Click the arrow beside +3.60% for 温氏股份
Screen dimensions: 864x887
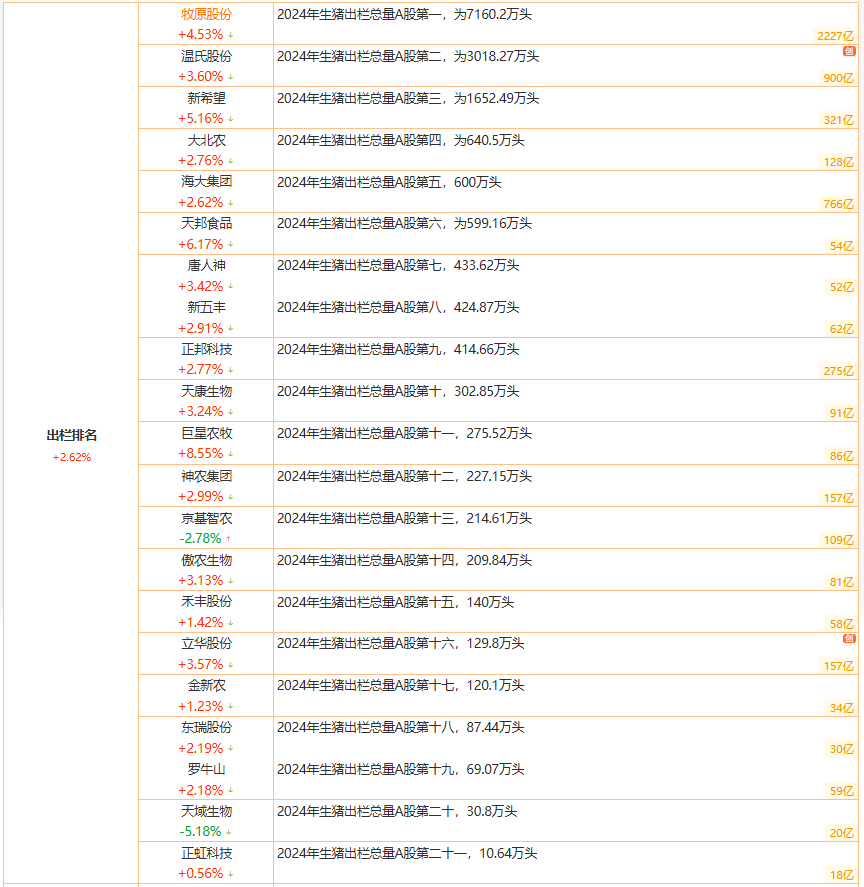pyautogui.click(x=230, y=77)
